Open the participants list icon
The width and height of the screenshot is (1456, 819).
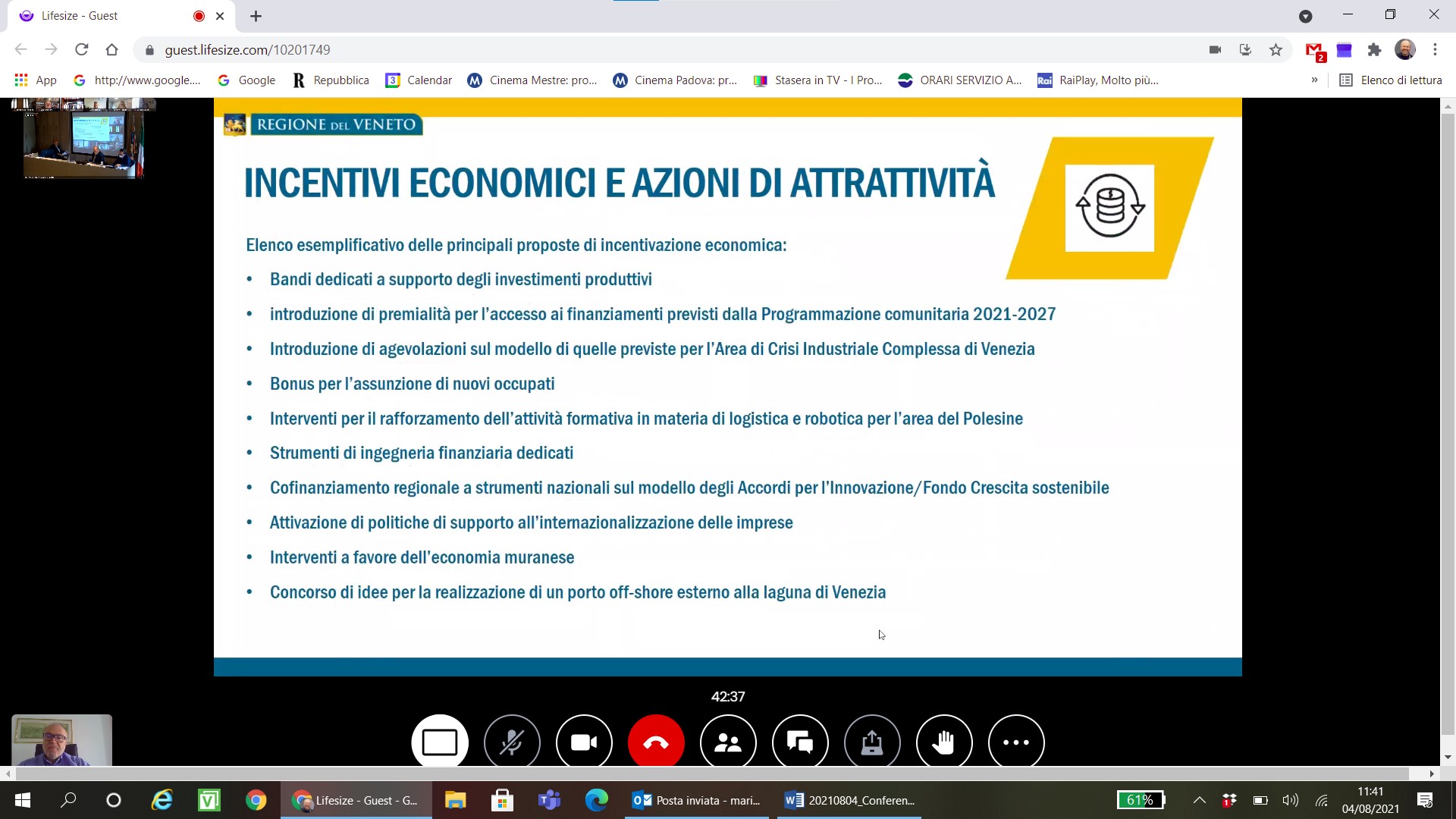pos(728,742)
